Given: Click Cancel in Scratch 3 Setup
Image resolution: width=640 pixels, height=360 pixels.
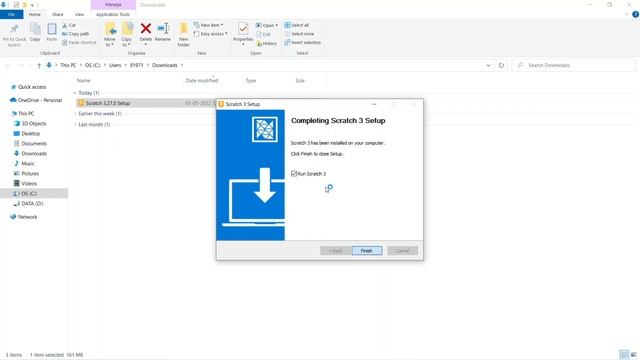Looking at the screenshot, I should click(402, 251).
